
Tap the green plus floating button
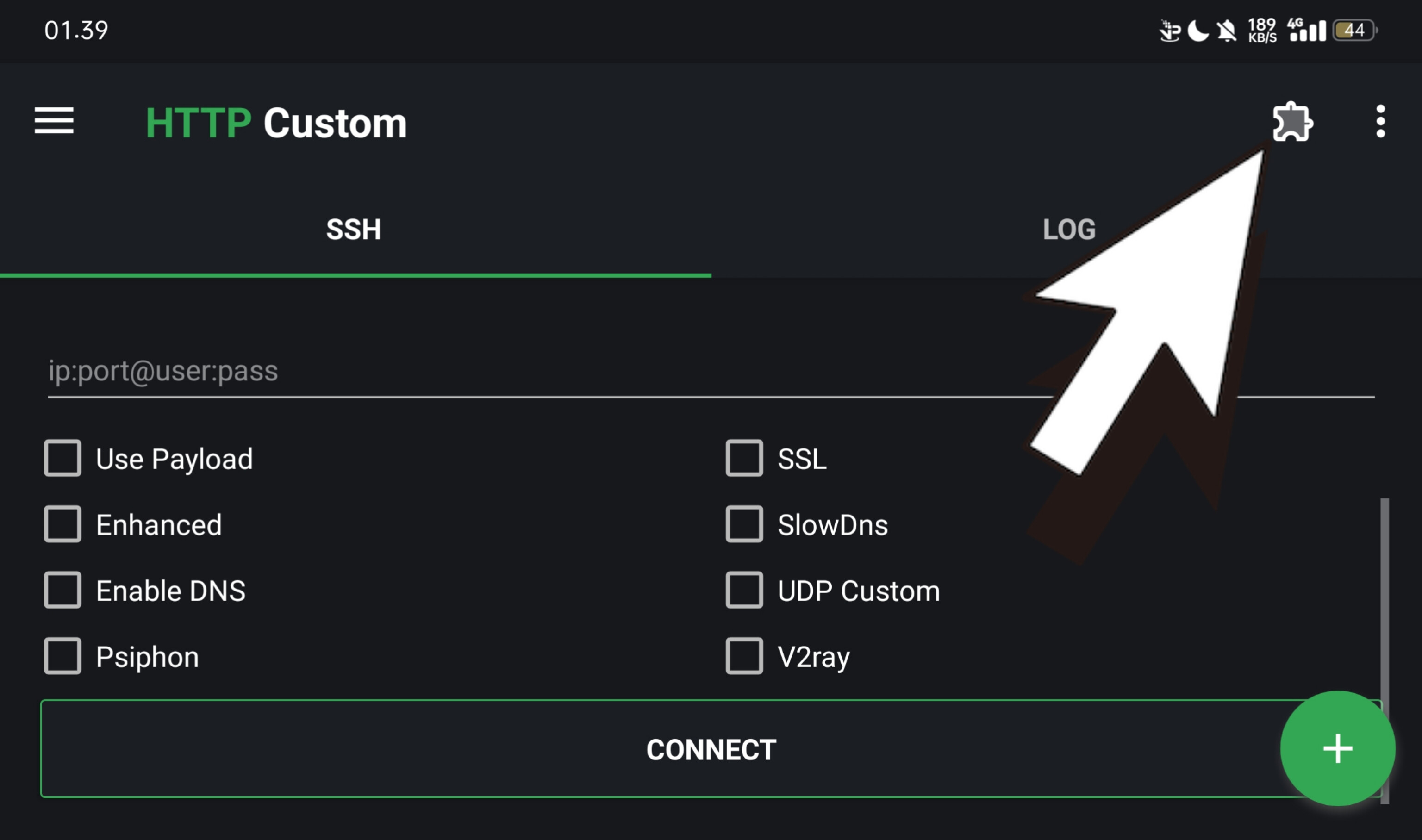[1338, 748]
